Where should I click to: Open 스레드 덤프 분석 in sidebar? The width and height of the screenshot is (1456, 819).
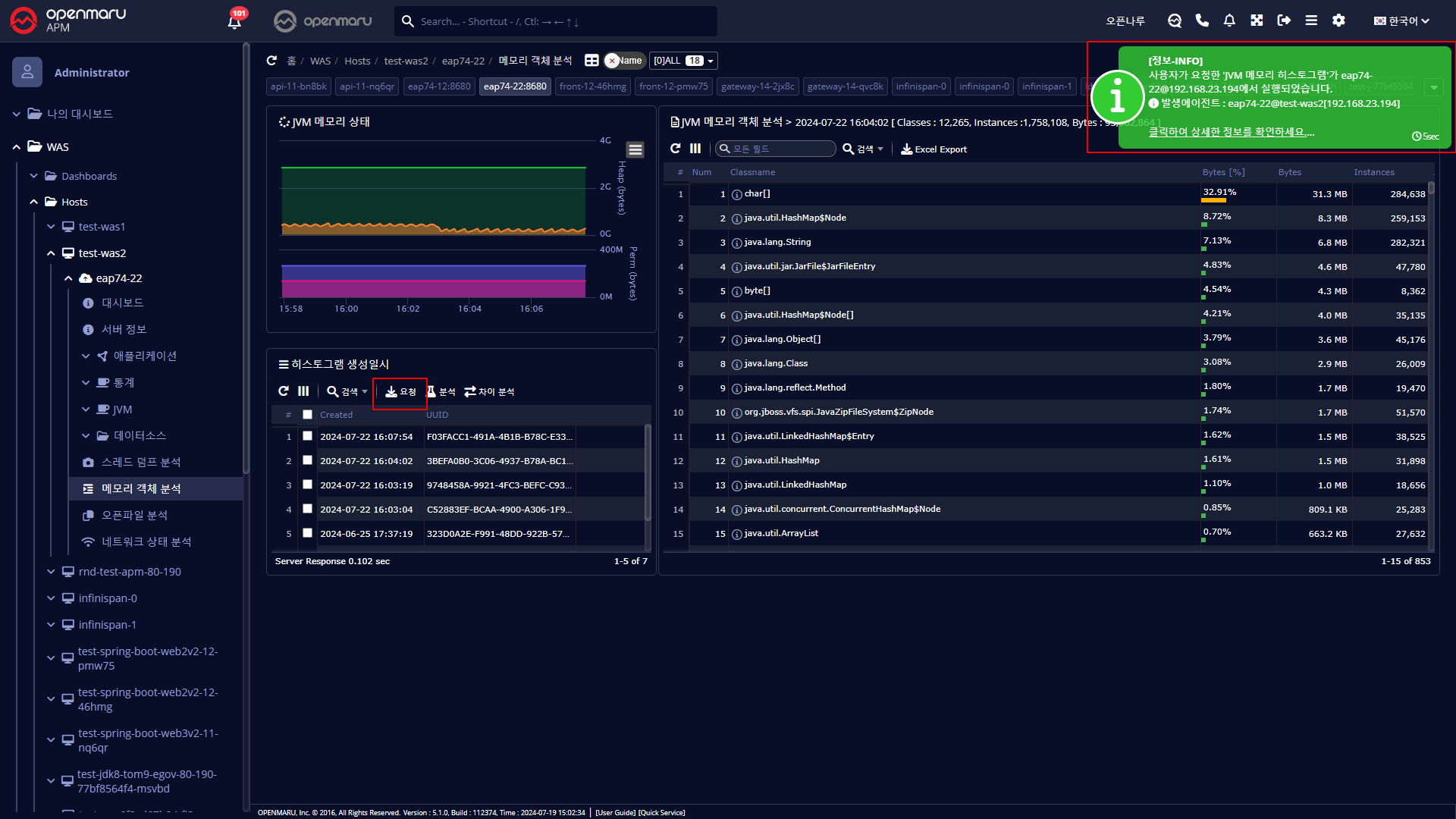[x=141, y=462]
